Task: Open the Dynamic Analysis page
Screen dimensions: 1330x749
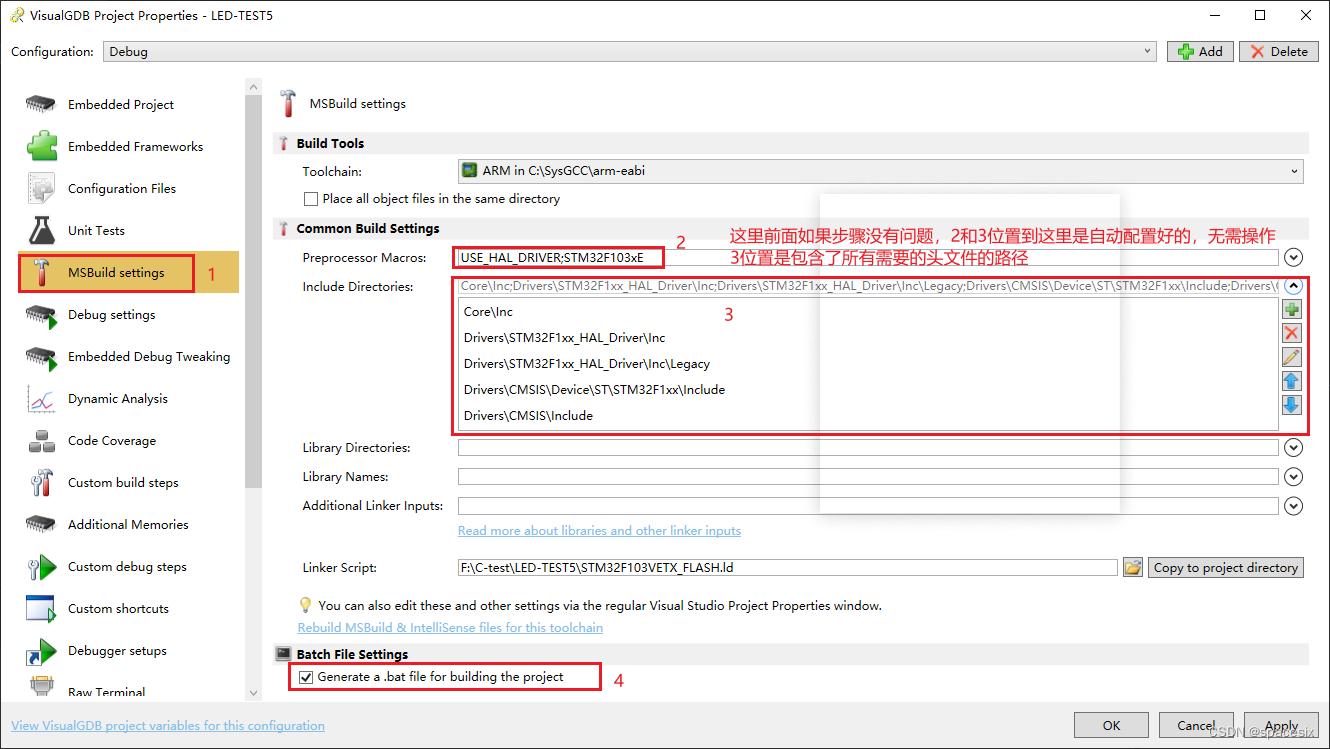Action: click(x=118, y=399)
